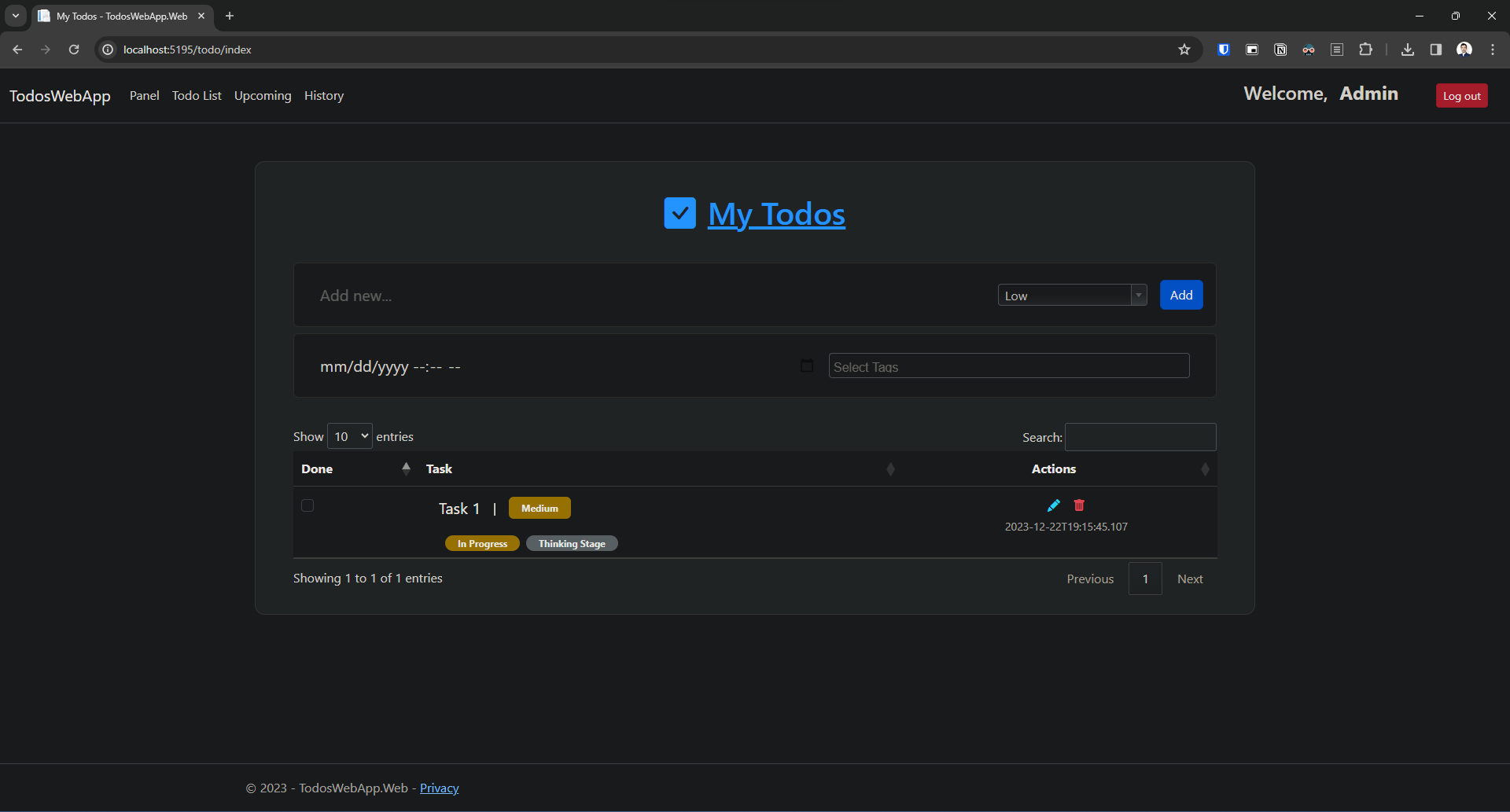Viewport: 1510px width, 812px height.
Task: Click the Add button
Action: click(1181, 295)
